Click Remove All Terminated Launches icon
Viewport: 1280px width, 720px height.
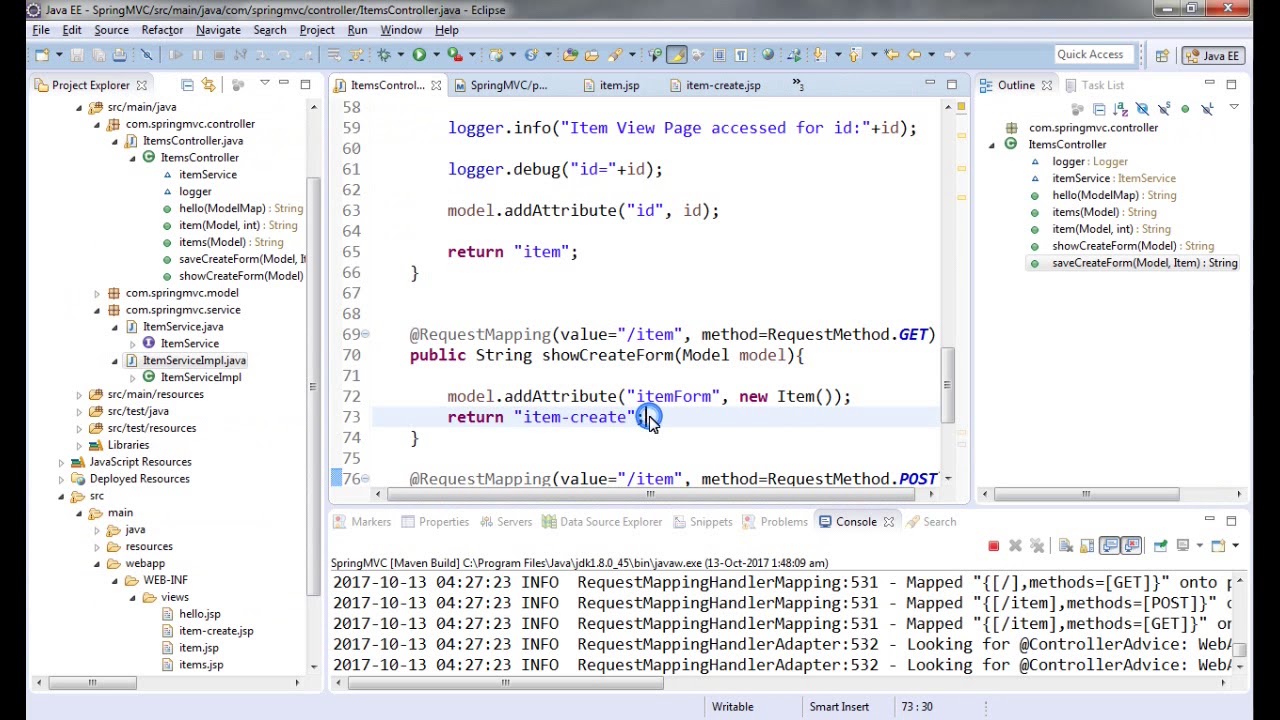1037,546
